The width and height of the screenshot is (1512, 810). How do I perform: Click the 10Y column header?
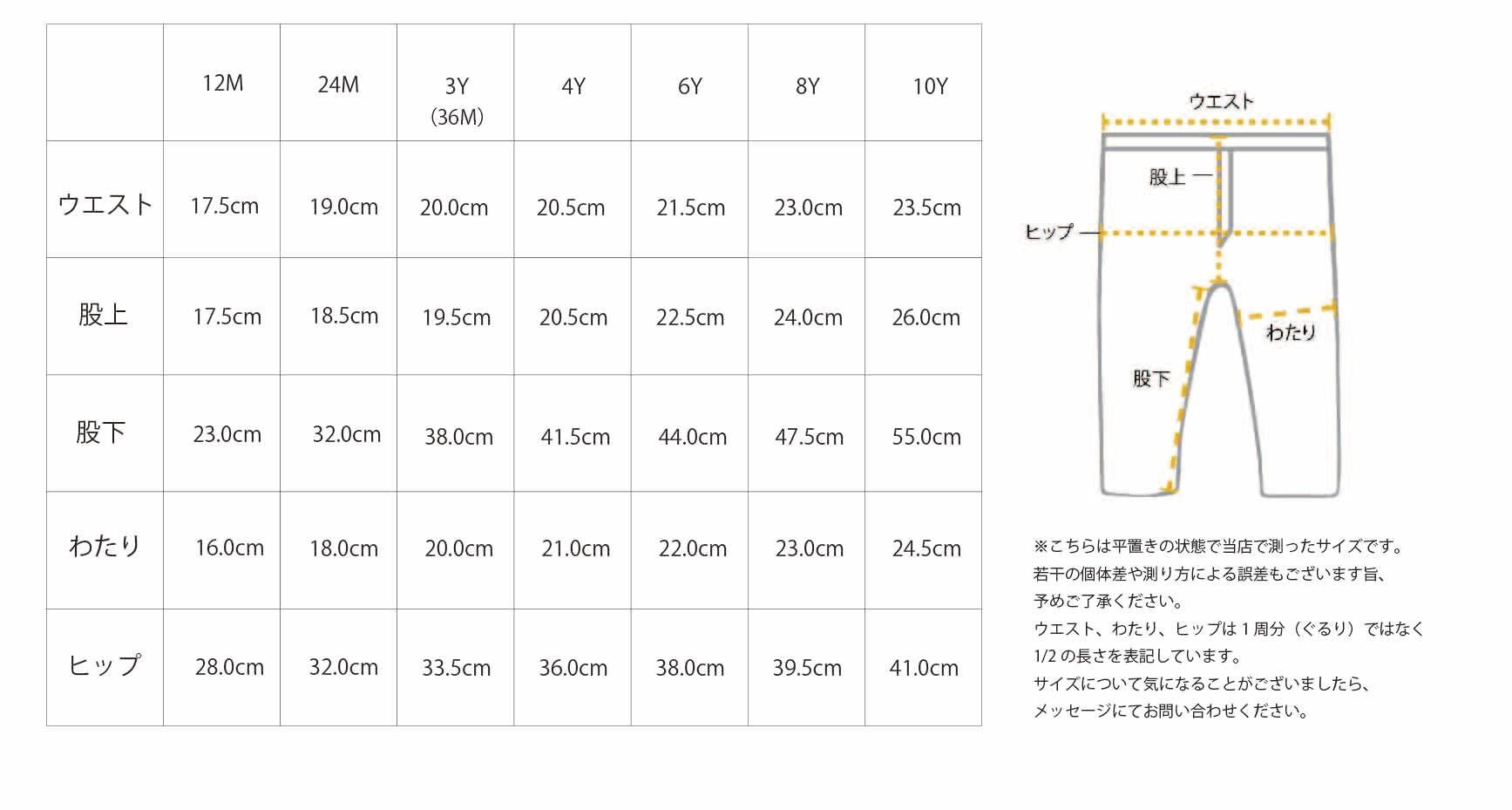pos(929,86)
